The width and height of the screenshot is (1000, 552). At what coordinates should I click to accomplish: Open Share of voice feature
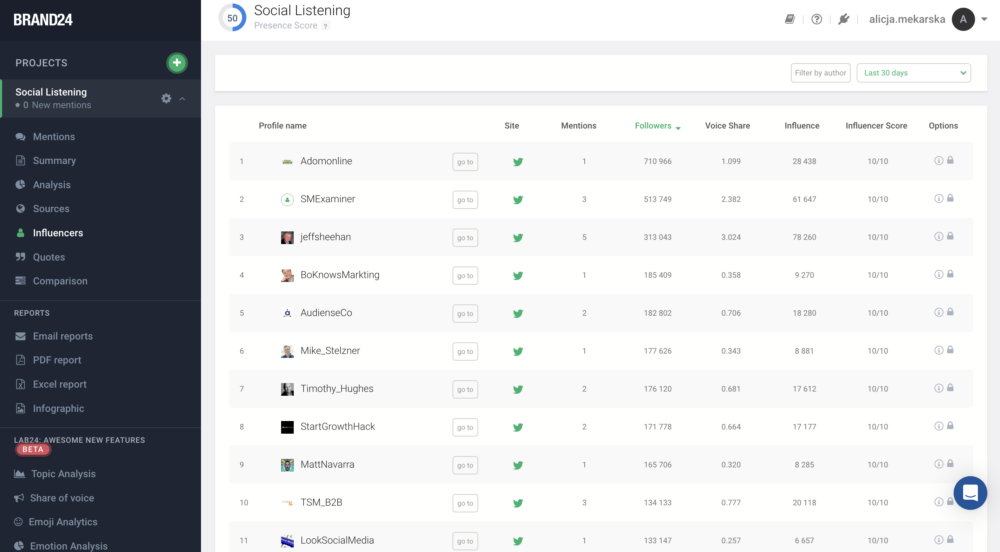point(62,498)
